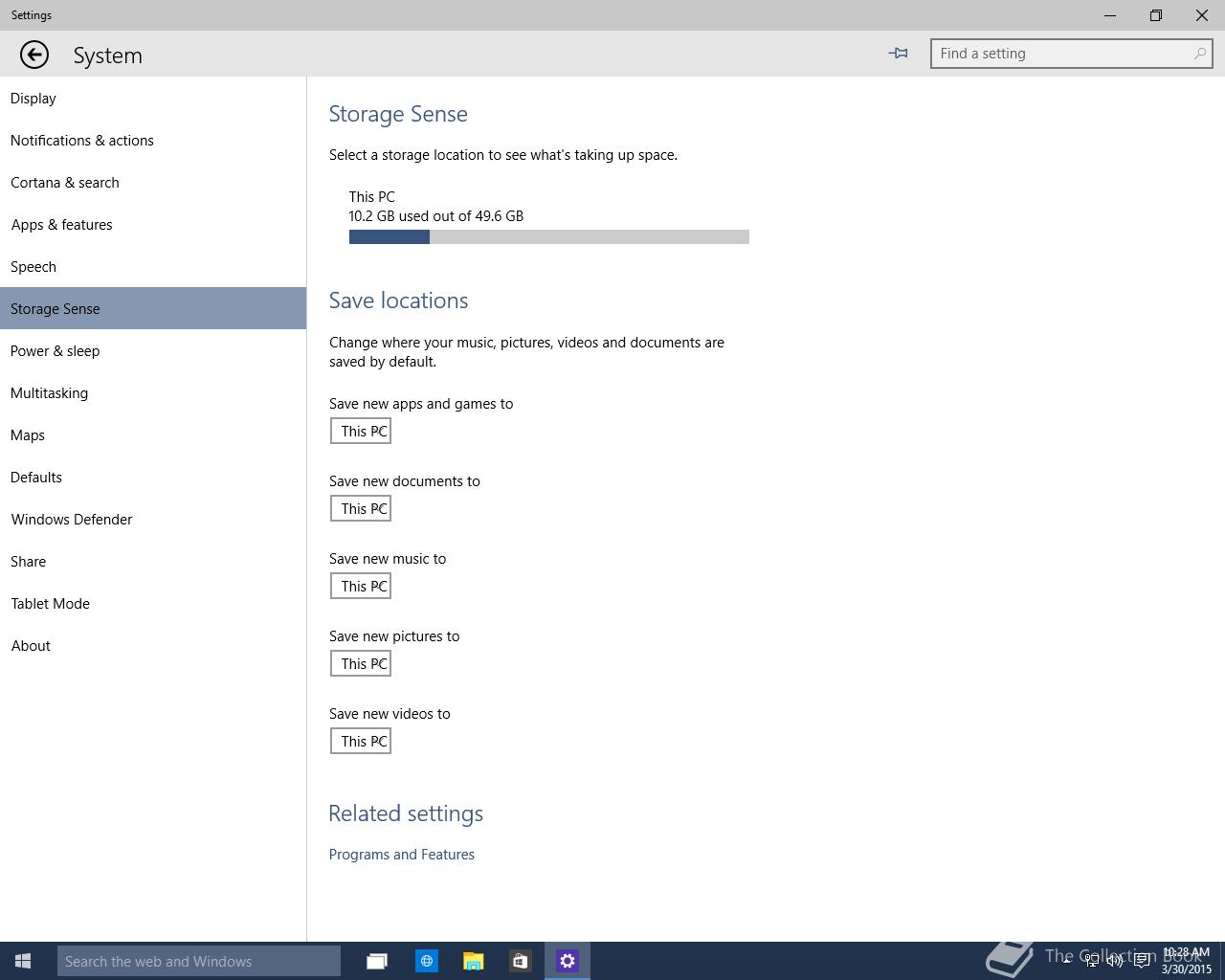1225x980 pixels.
Task: Pin this setting to Start
Action: click(898, 54)
